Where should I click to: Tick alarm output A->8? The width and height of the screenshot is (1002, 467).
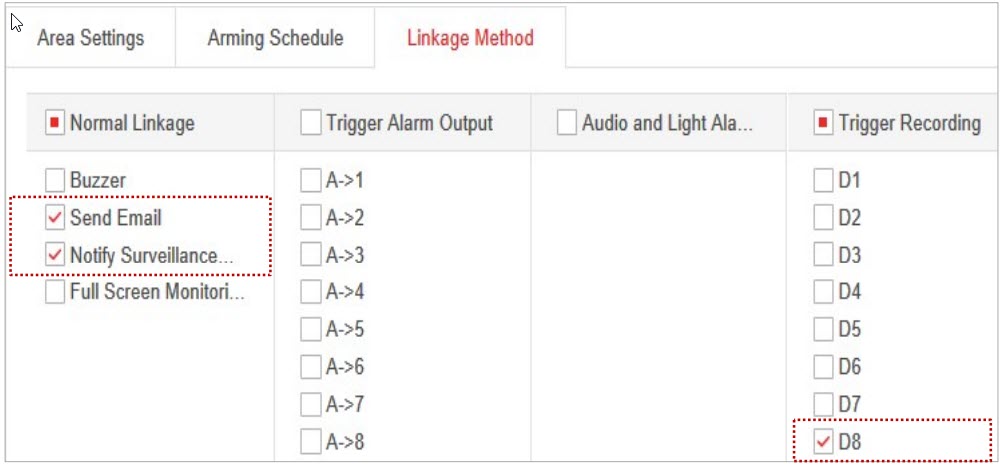pos(311,441)
